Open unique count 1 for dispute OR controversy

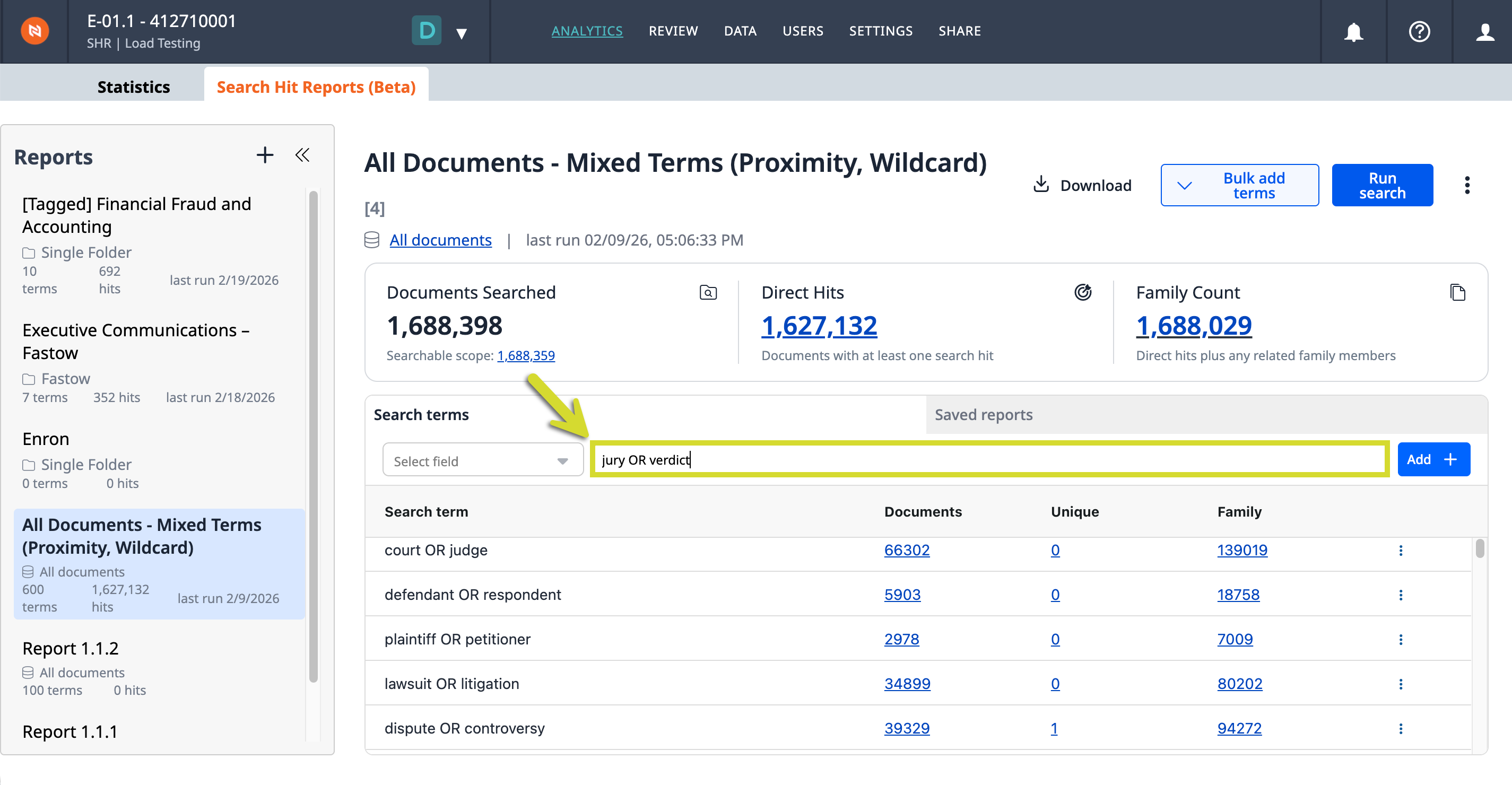(1054, 729)
